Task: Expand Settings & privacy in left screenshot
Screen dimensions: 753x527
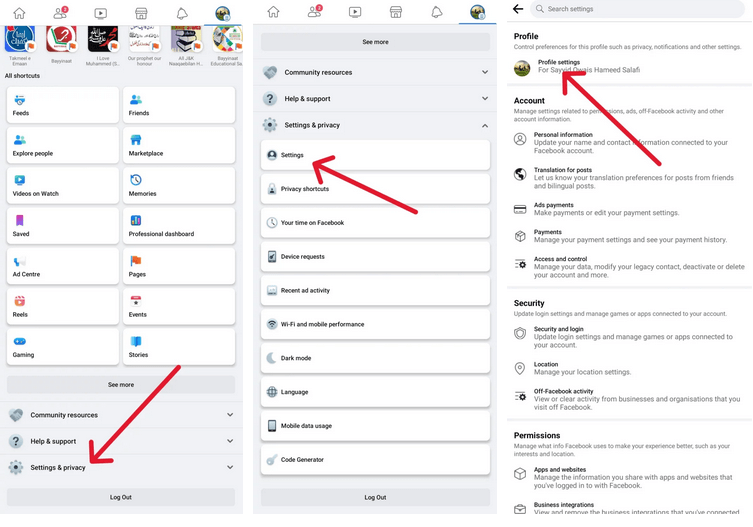Action: click(x=121, y=467)
